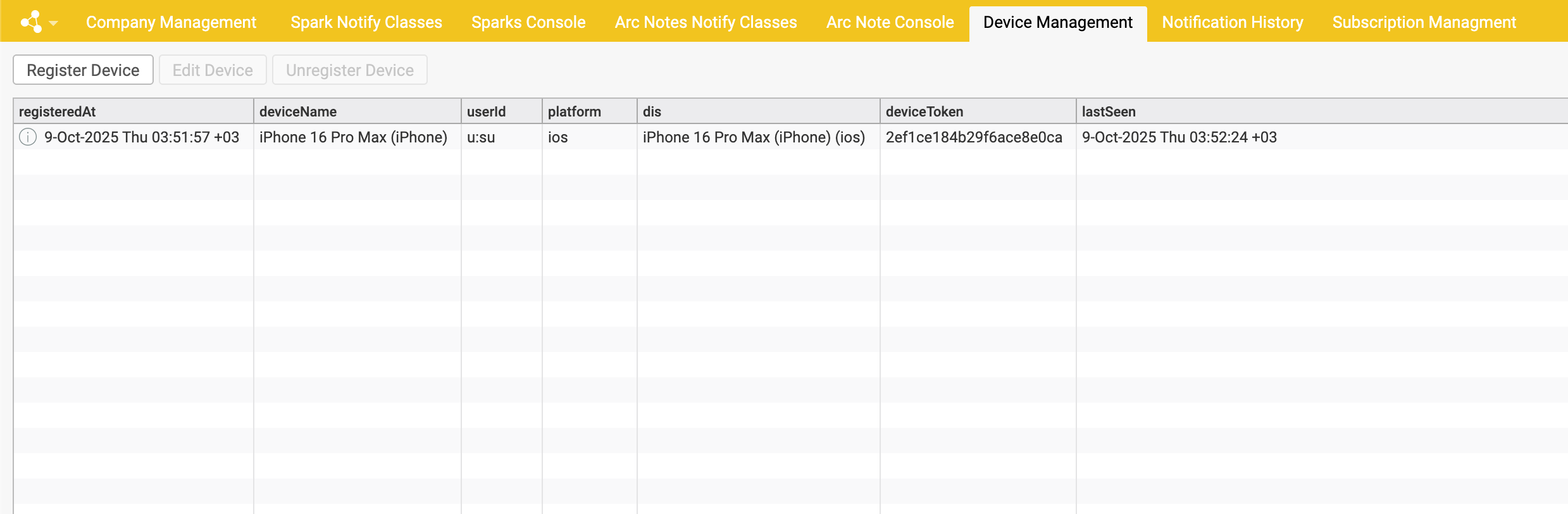Click the info icon on the device row
The image size is (1568, 514).
[x=28, y=137]
